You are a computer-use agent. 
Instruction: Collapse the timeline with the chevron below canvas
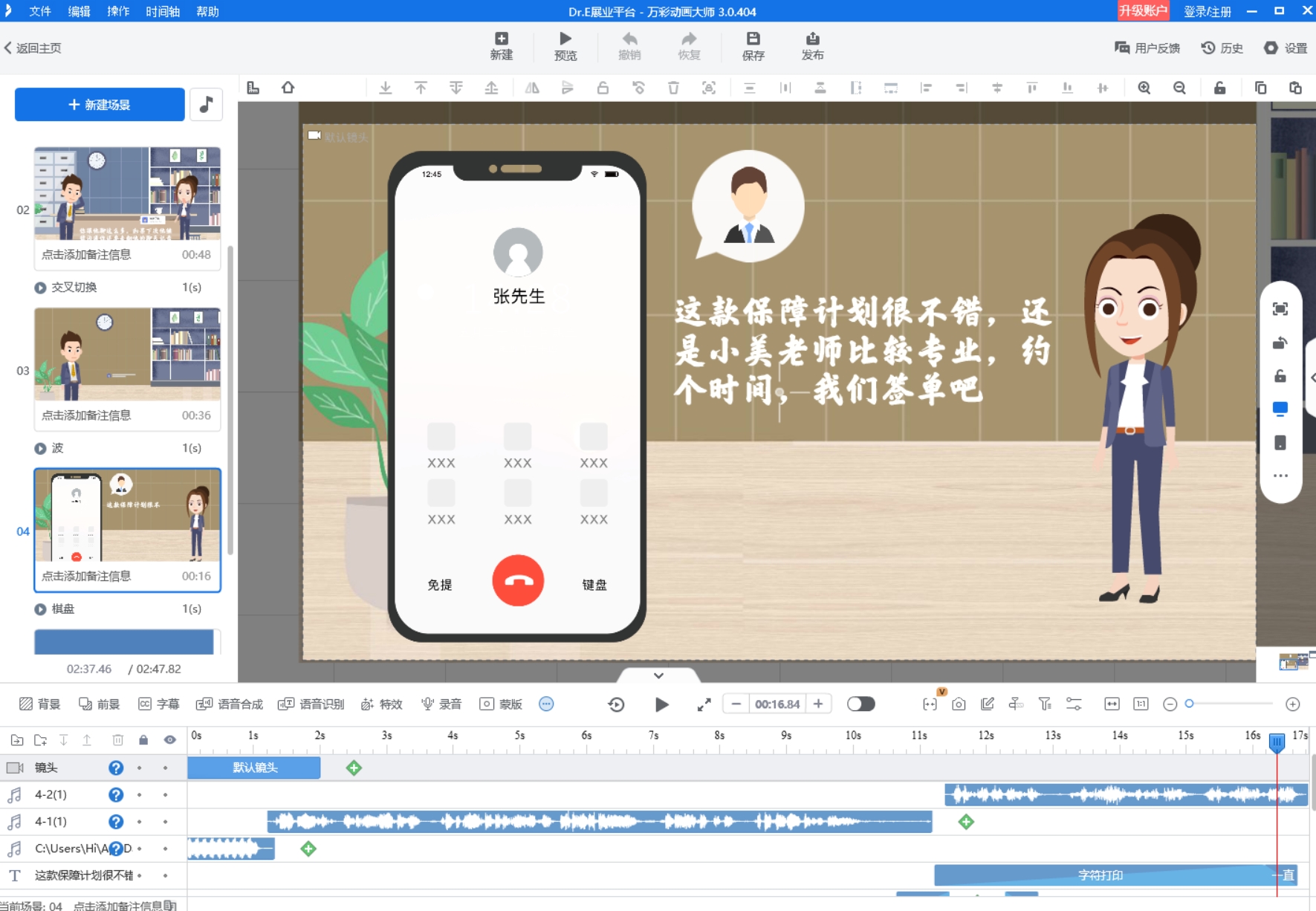(658, 675)
